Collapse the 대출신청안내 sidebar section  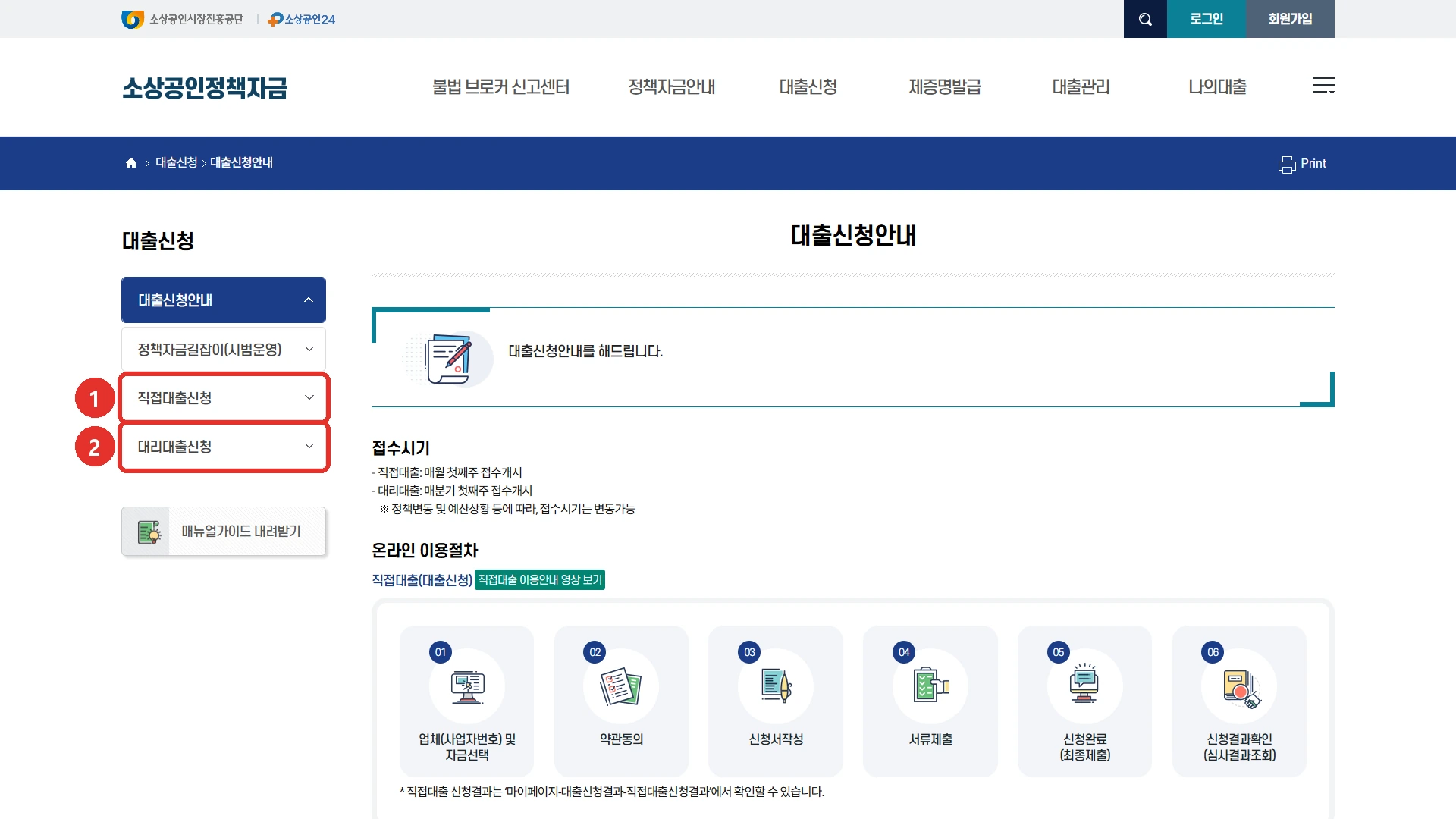[224, 300]
